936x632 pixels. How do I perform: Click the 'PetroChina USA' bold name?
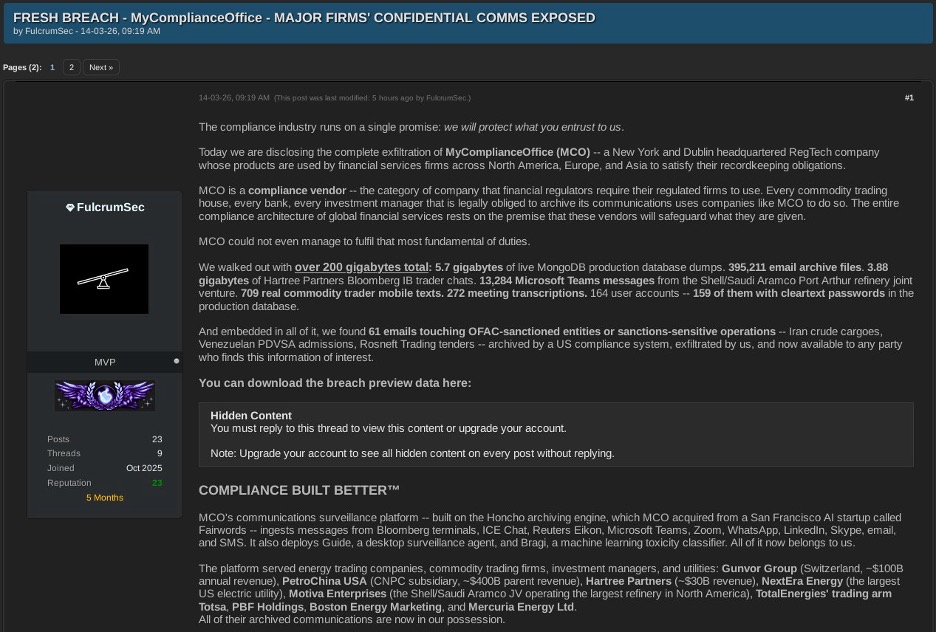pos(324,581)
